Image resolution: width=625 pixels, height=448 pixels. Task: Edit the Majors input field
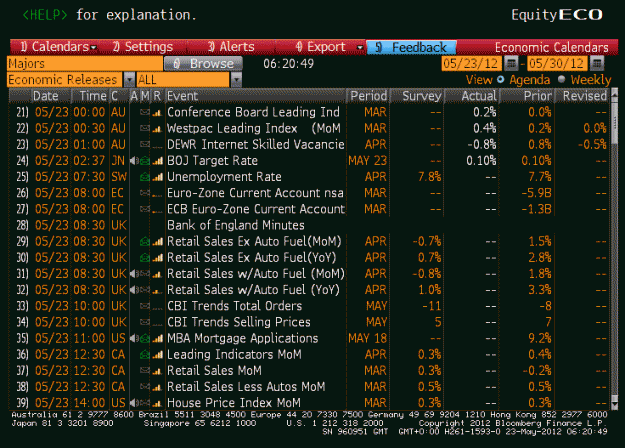point(85,64)
